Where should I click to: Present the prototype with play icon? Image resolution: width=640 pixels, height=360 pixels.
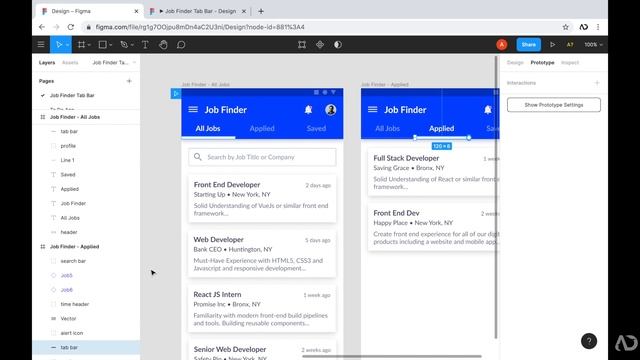tap(552, 44)
